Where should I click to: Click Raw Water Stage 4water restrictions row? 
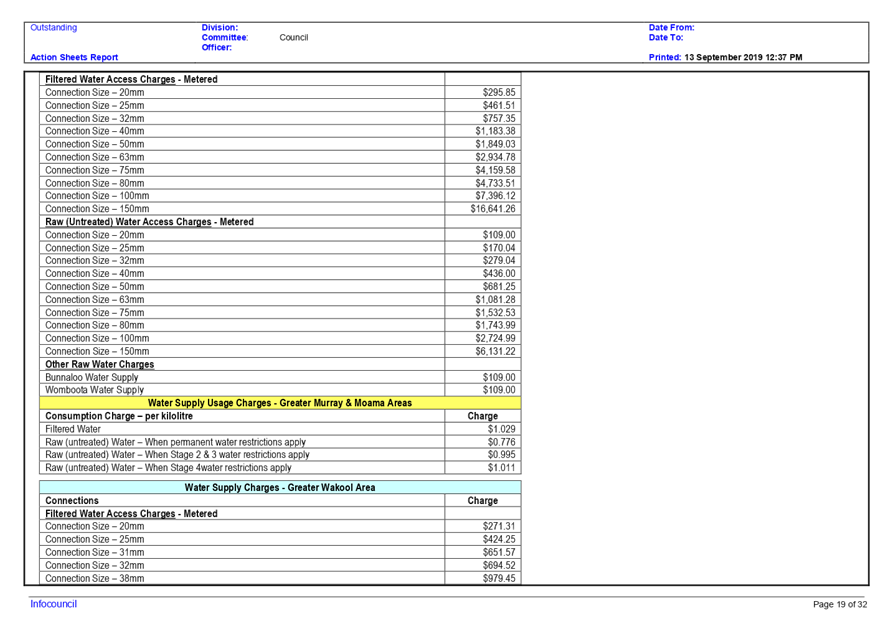tap(280, 468)
